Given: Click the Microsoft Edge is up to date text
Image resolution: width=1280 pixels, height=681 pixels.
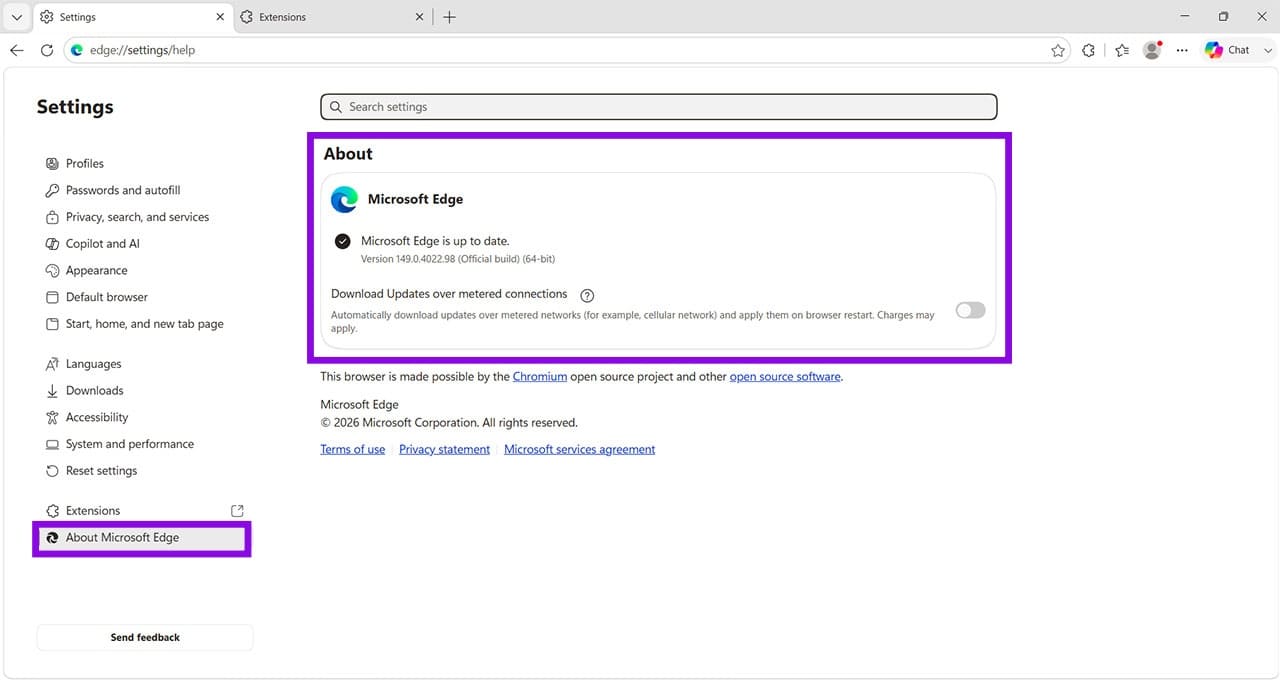Looking at the screenshot, I should coord(435,241).
